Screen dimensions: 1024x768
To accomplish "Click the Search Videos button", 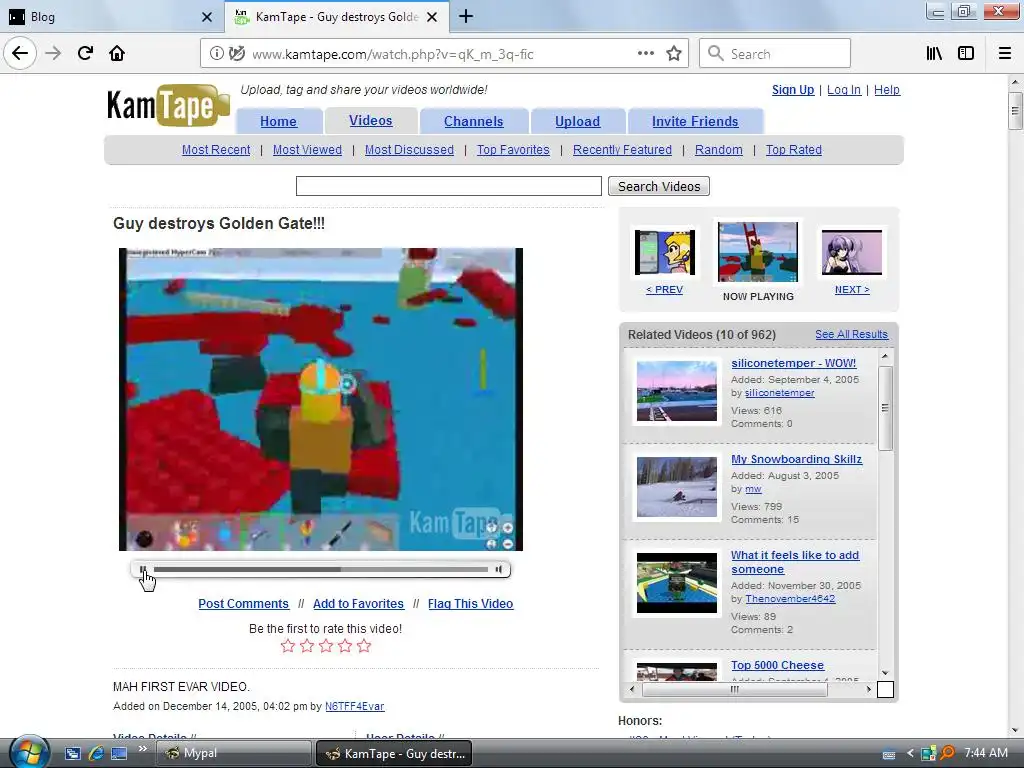I will pos(658,186).
